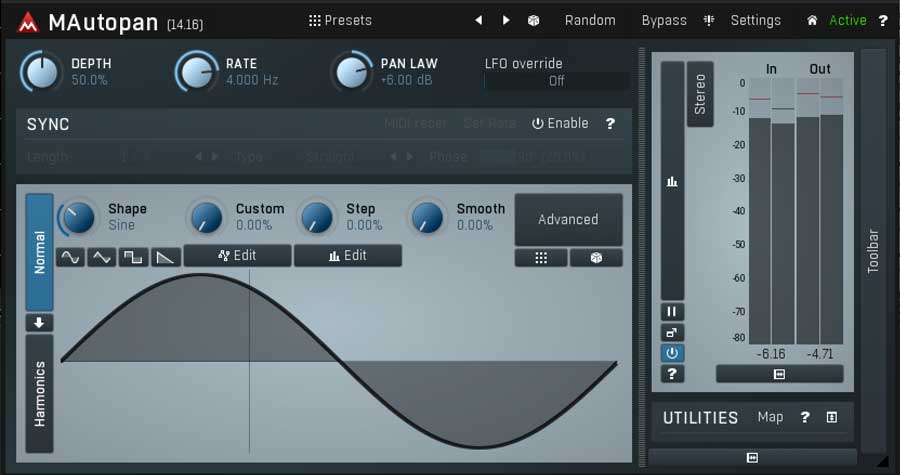Toggle the meters power button
Image resolution: width=900 pixels, height=475 pixels.
click(x=672, y=353)
